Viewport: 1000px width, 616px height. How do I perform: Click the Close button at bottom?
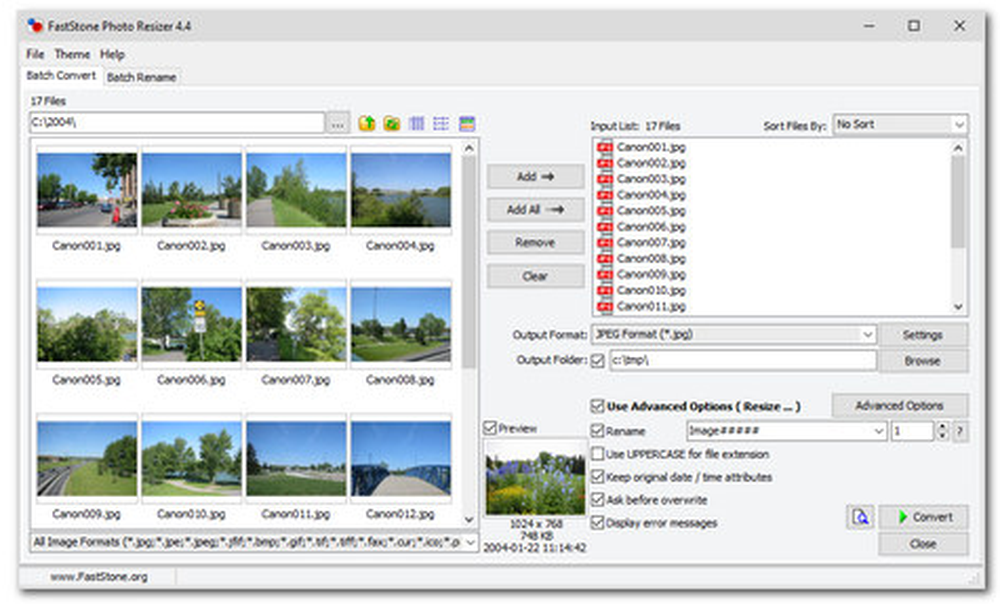pyautogui.click(x=923, y=544)
